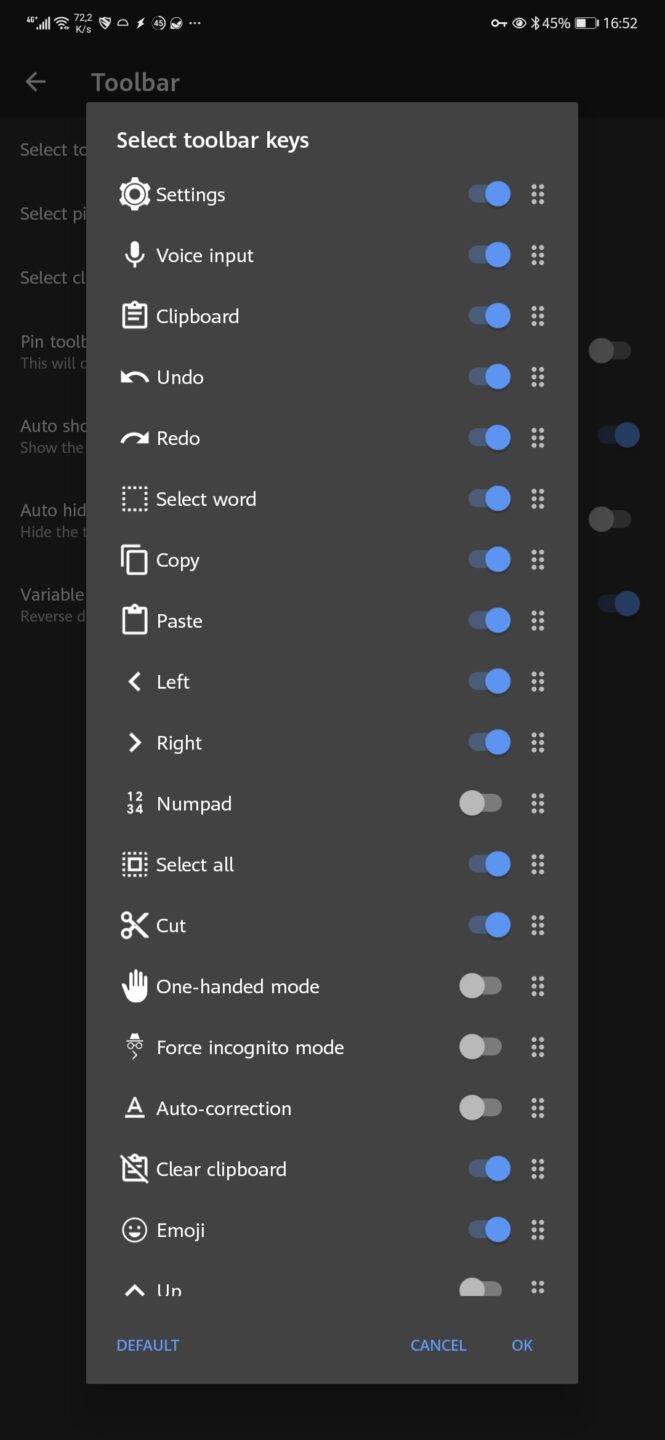Select the Force incognito spy icon
Screen dimensions: 665x1440
click(x=134, y=1047)
